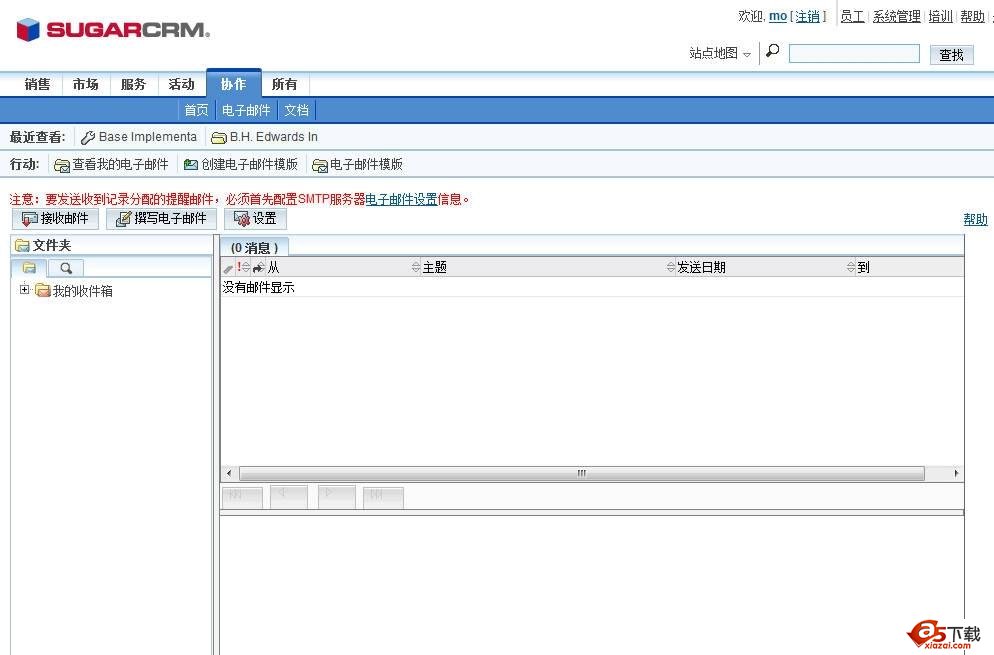The image size is (994, 655).
Task: Click the attachment column icon in the mail header
Action: [228, 268]
